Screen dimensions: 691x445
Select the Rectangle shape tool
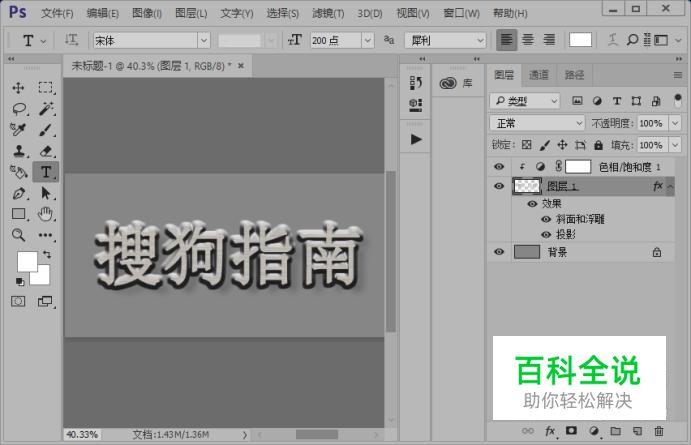pyautogui.click(x=19, y=214)
